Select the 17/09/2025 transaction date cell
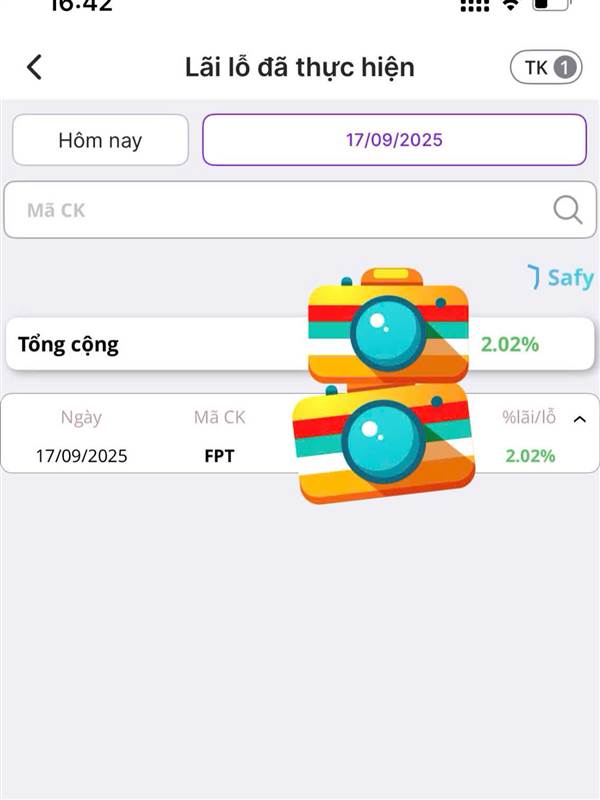 click(x=82, y=456)
